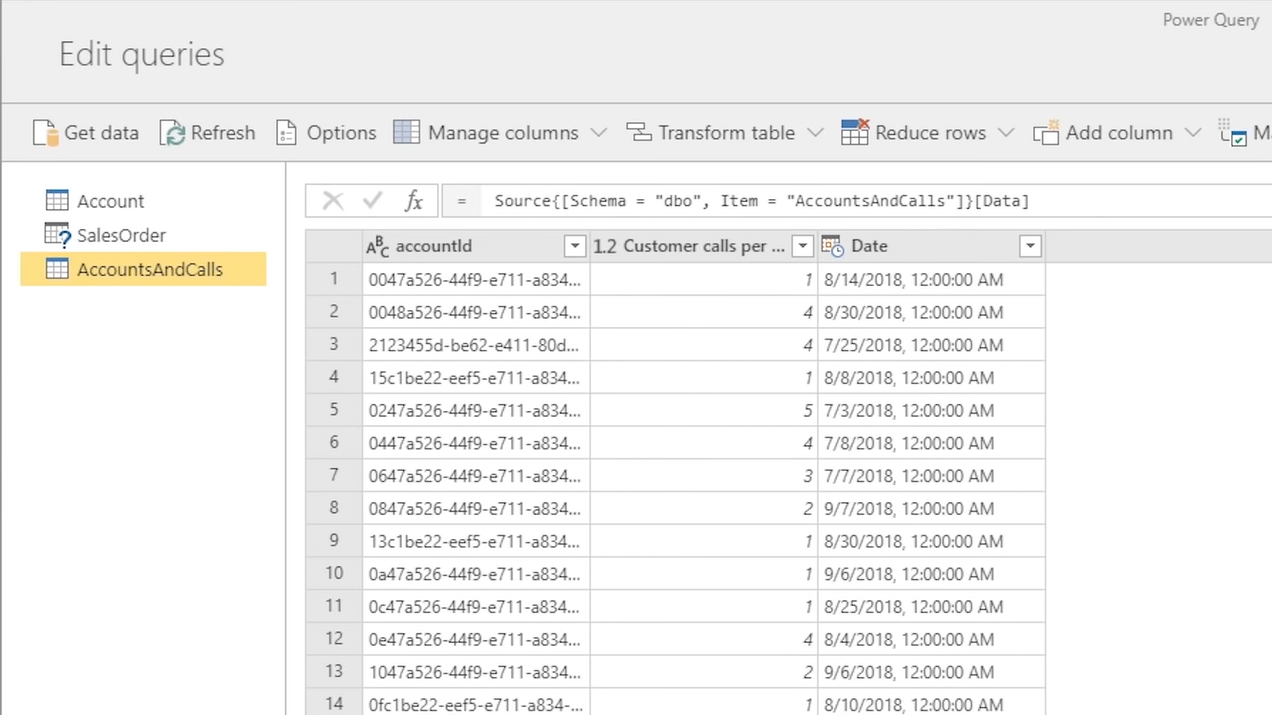Screen dimensions: 1272x715
Task: Select the SalesOrder query
Action: click(121, 235)
